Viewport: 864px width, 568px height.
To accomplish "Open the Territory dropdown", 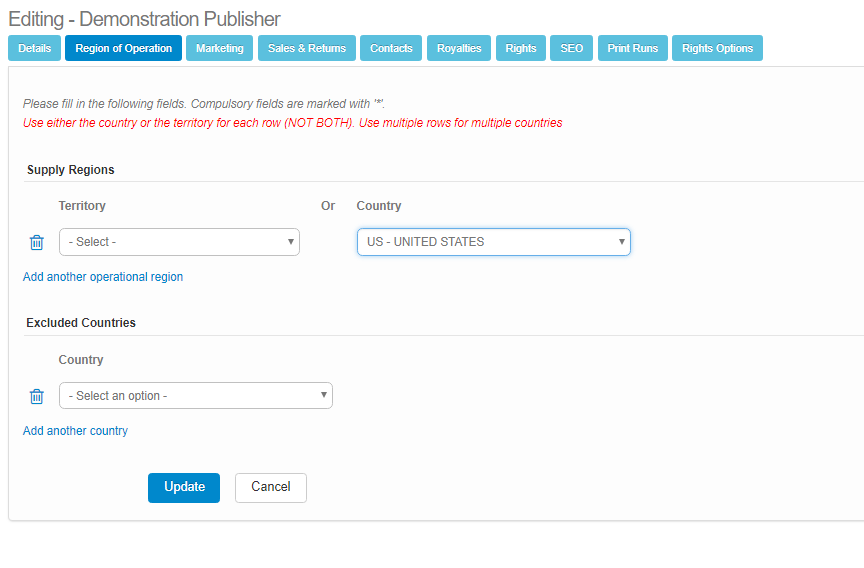I will [x=179, y=242].
